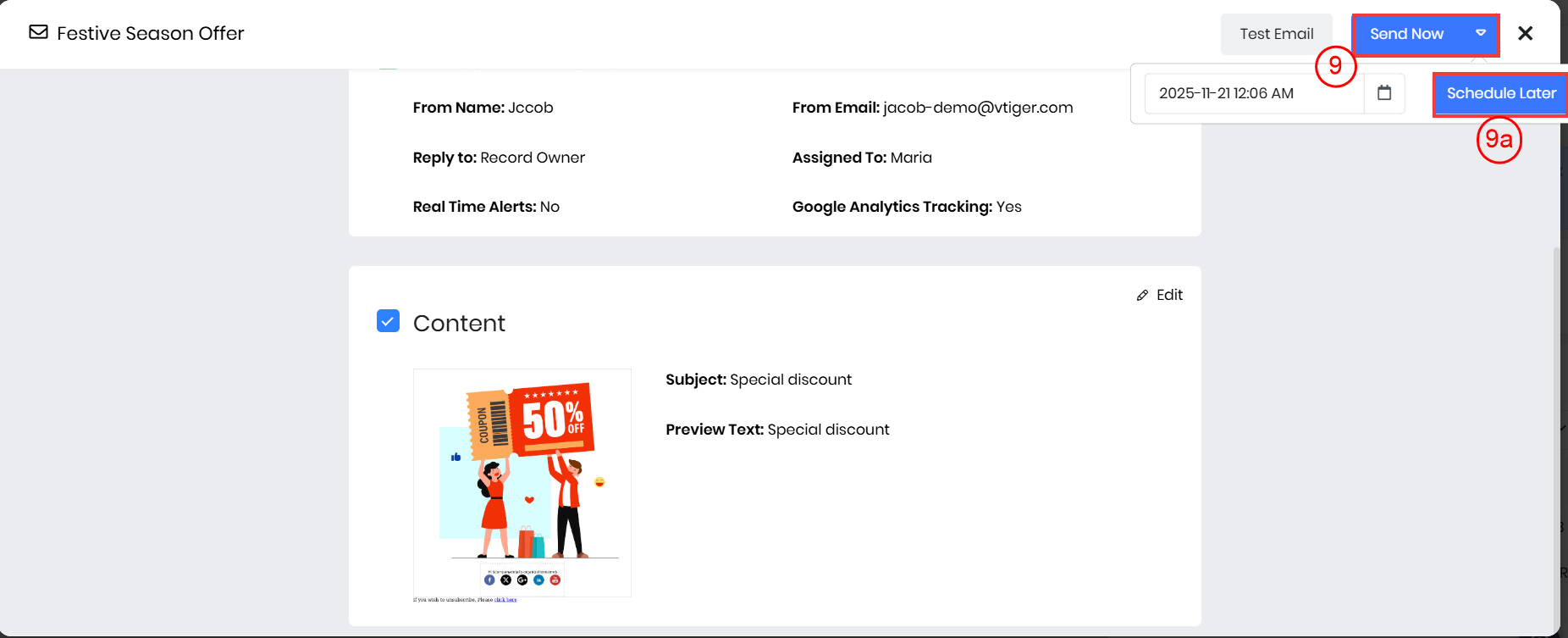
Task: Focus the schedule date and time field
Action: [x=1253, y=93]
